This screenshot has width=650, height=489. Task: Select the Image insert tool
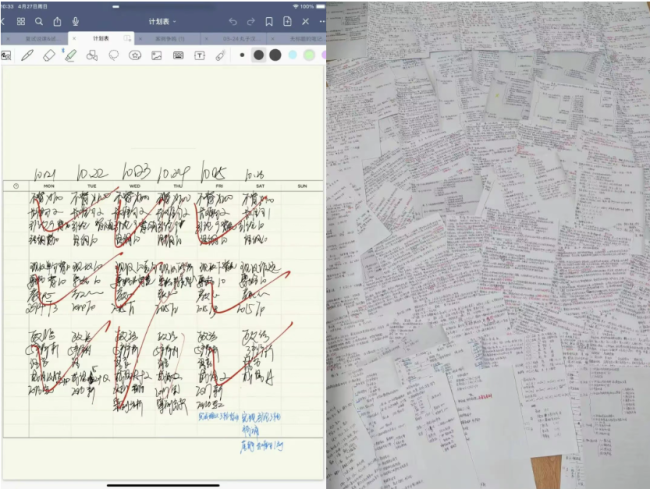pyautogui.click(x=156, y=56)
